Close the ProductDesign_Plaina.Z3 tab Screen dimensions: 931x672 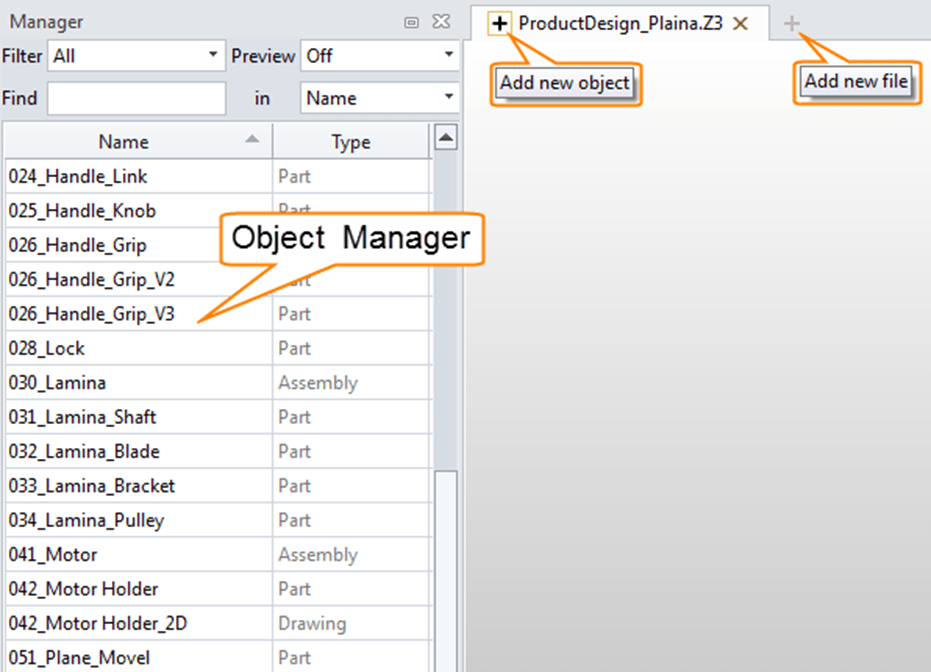point(740,23)
